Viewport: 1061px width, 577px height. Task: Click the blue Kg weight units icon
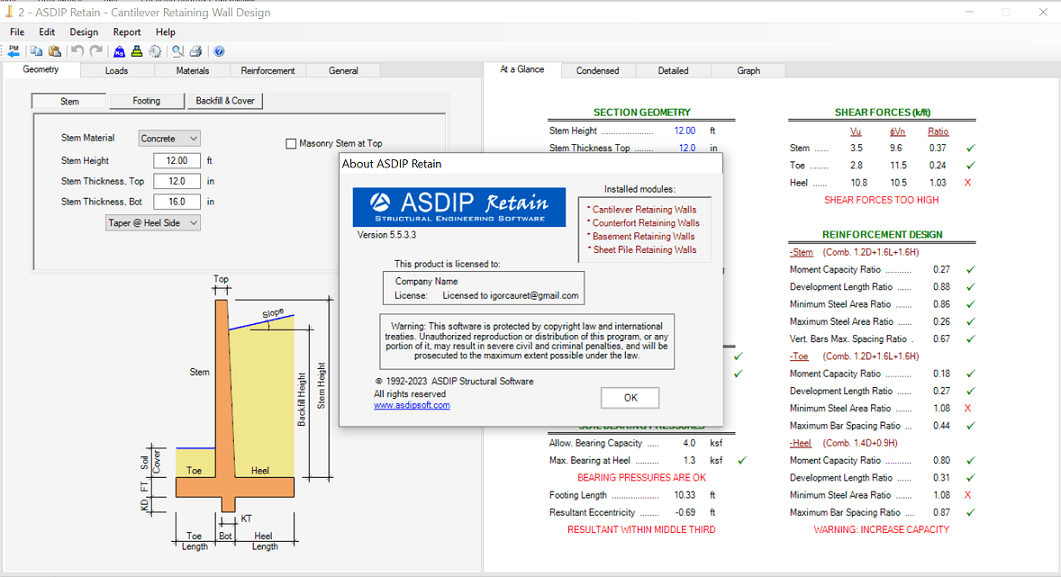119,51
